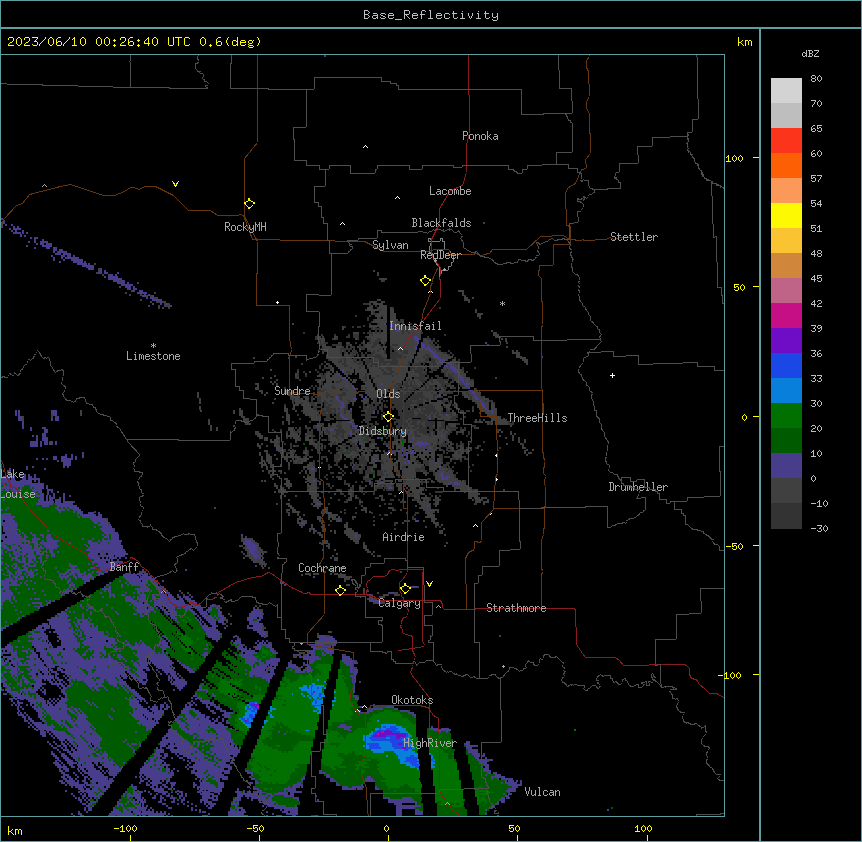Image resolution: width=862 pixels, height=842 pixels.
Task: Click the km label in the top right
Action: [x=744, y=42]
